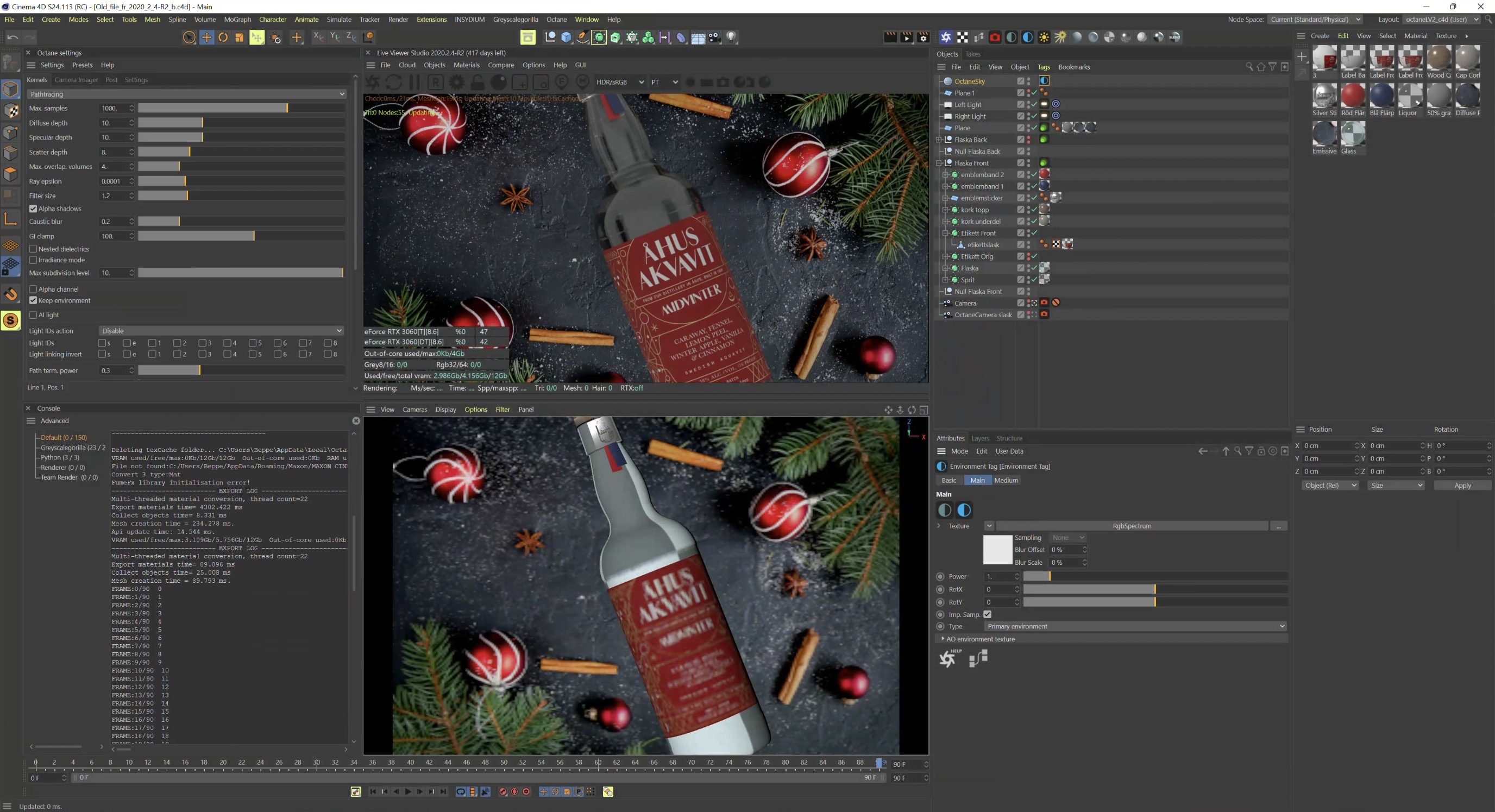The width and height of the screenshot is (1495, 812).
Task: Click the Pause render icon in Live Viewer
Action: click(x=414, y=83)
